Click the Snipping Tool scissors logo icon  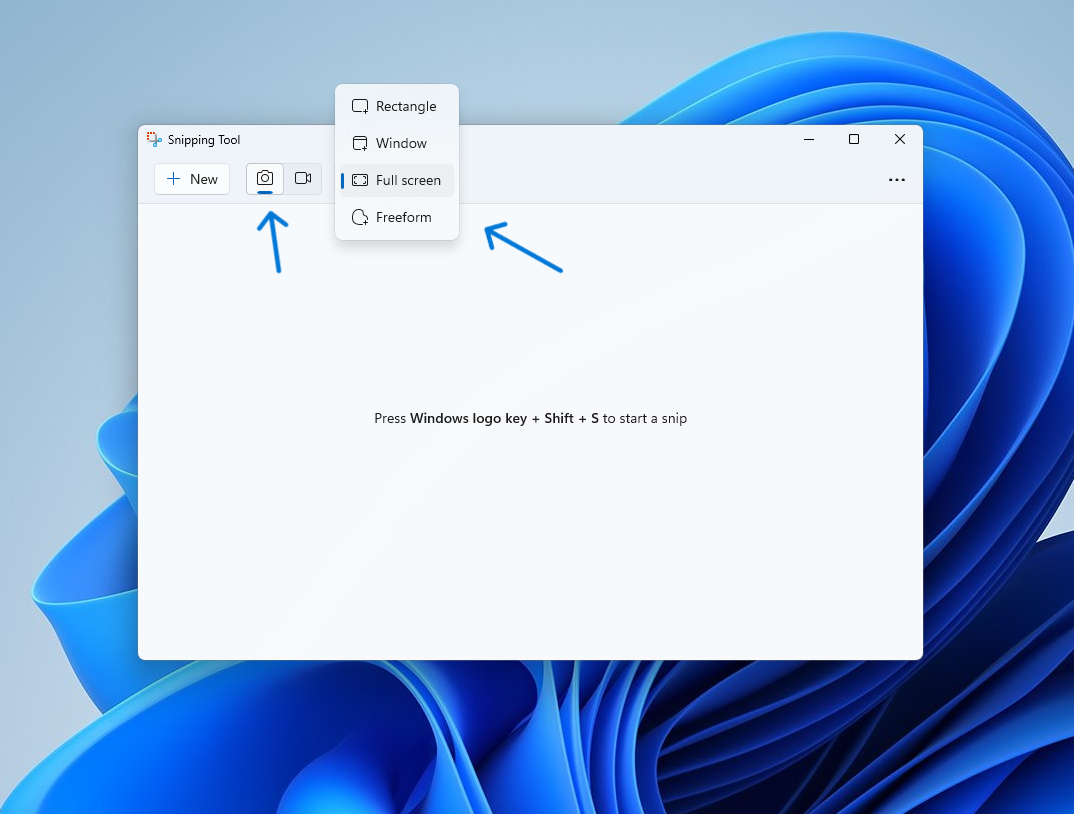pos(153,139)
